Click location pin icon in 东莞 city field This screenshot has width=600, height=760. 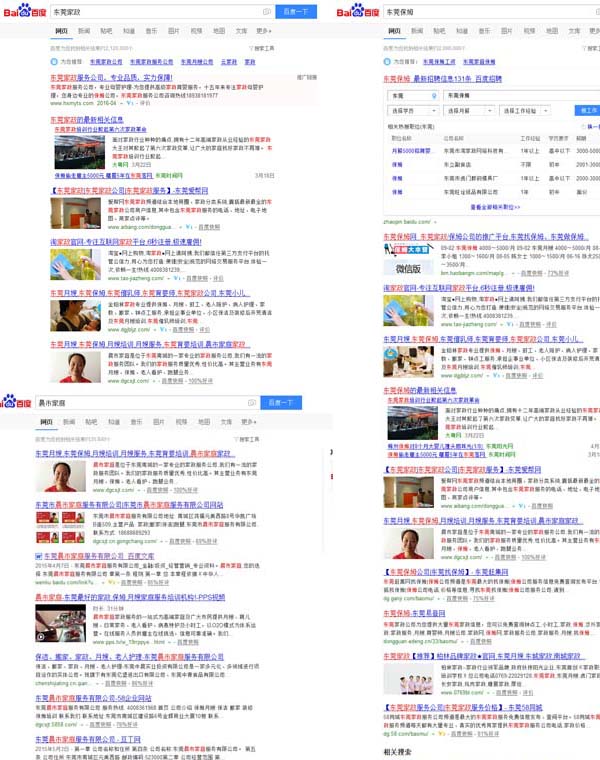[434, 96]
